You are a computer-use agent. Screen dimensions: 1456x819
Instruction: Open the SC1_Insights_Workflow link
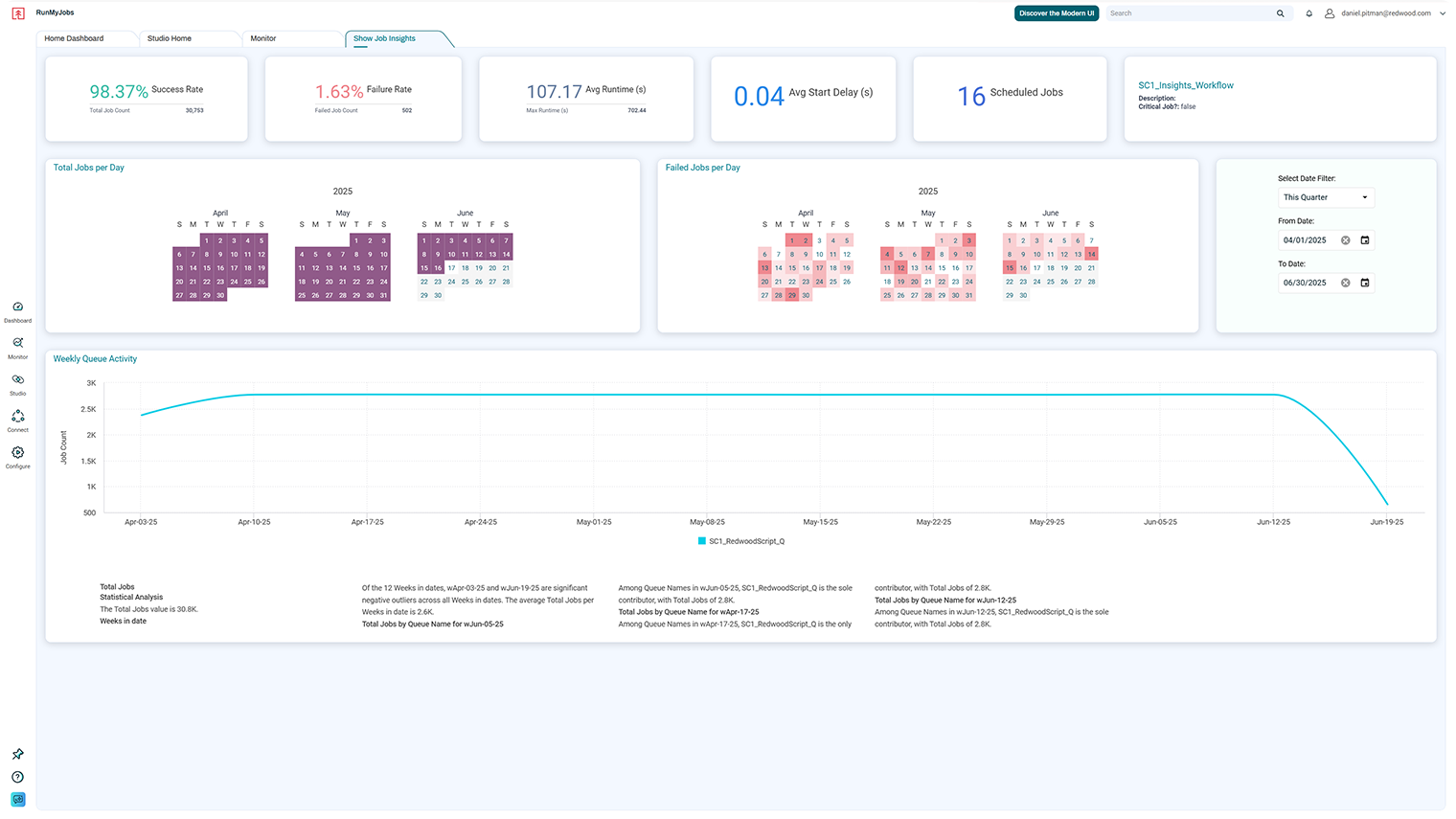point(1185,84)
